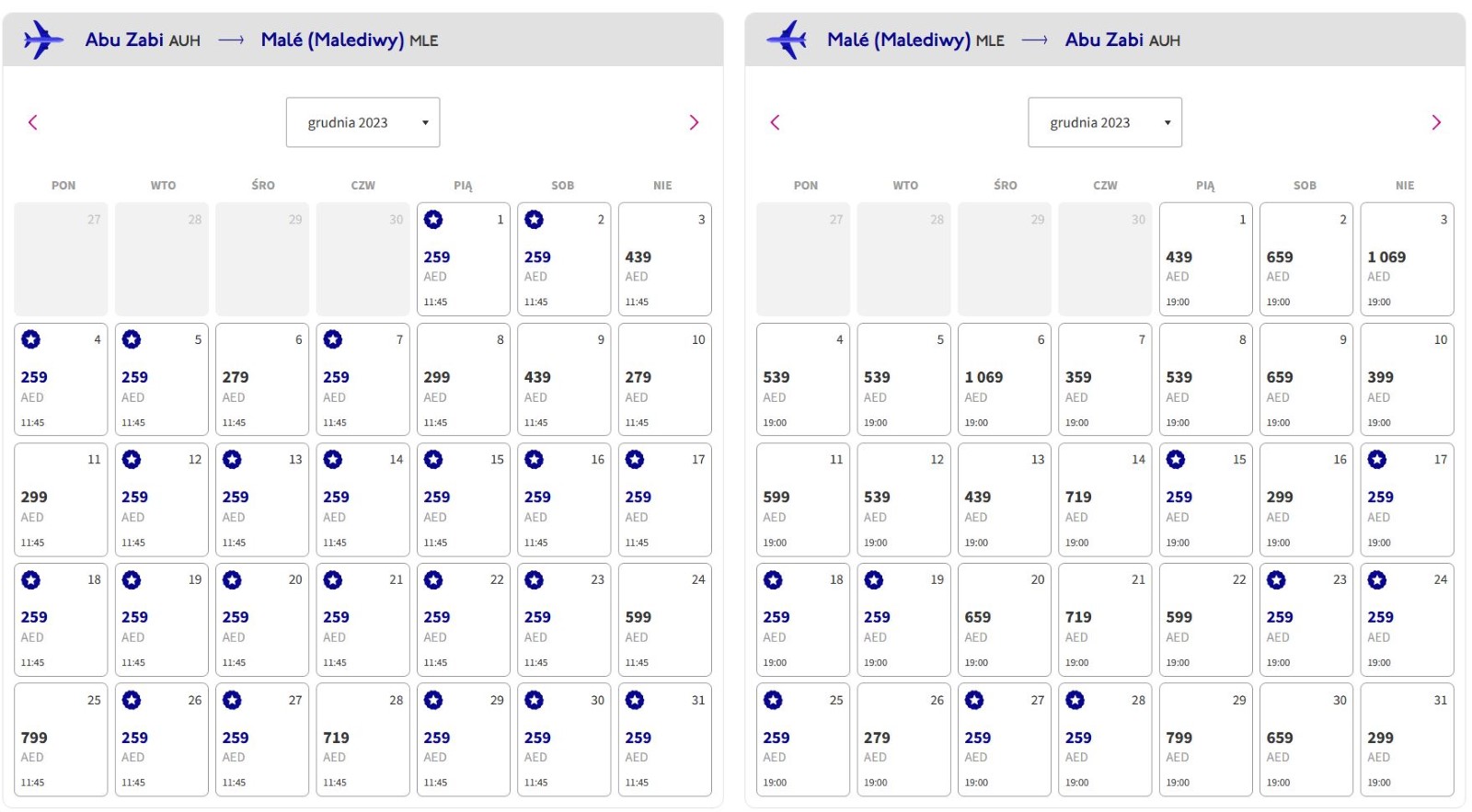This screenshot has height=812, width=1472.
Task: Click the outbound plane icon next to Abu Zabi
Action: pos(43,40)
